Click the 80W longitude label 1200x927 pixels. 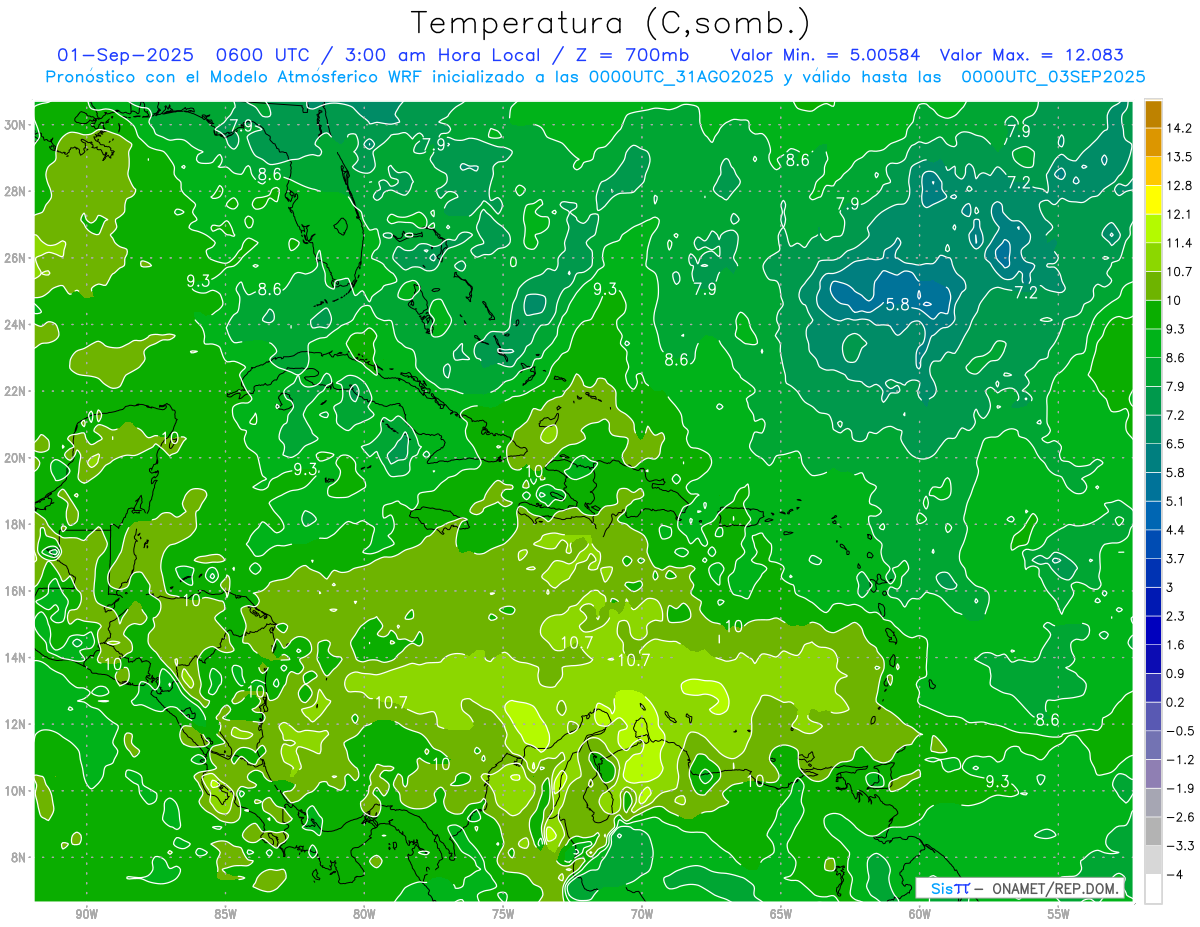pos(364,914)
